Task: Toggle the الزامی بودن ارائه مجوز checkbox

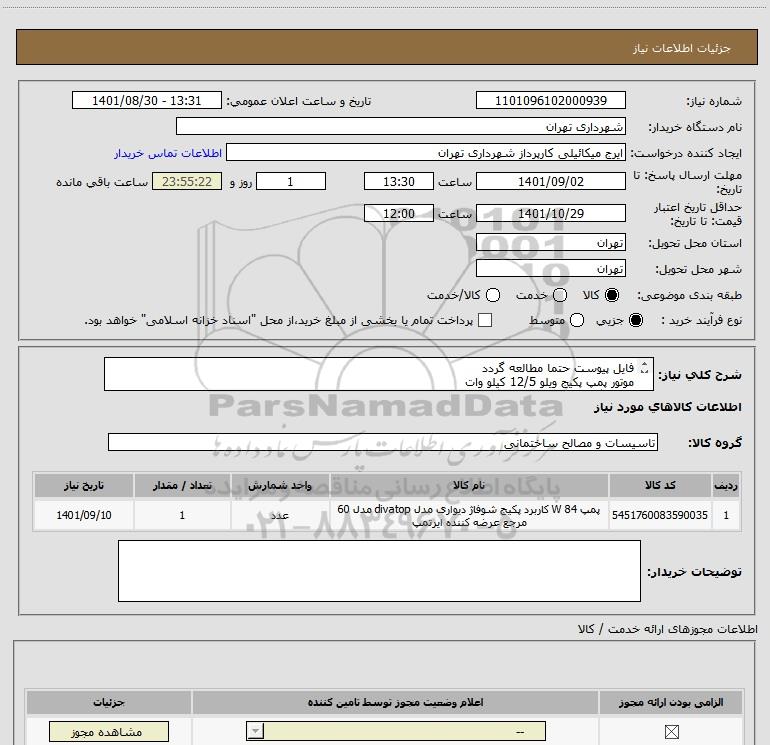Action: point(671,732)
